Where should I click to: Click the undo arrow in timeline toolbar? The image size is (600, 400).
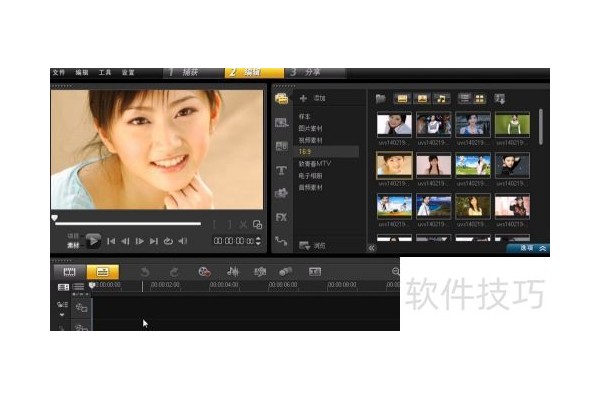pos(145,272)
